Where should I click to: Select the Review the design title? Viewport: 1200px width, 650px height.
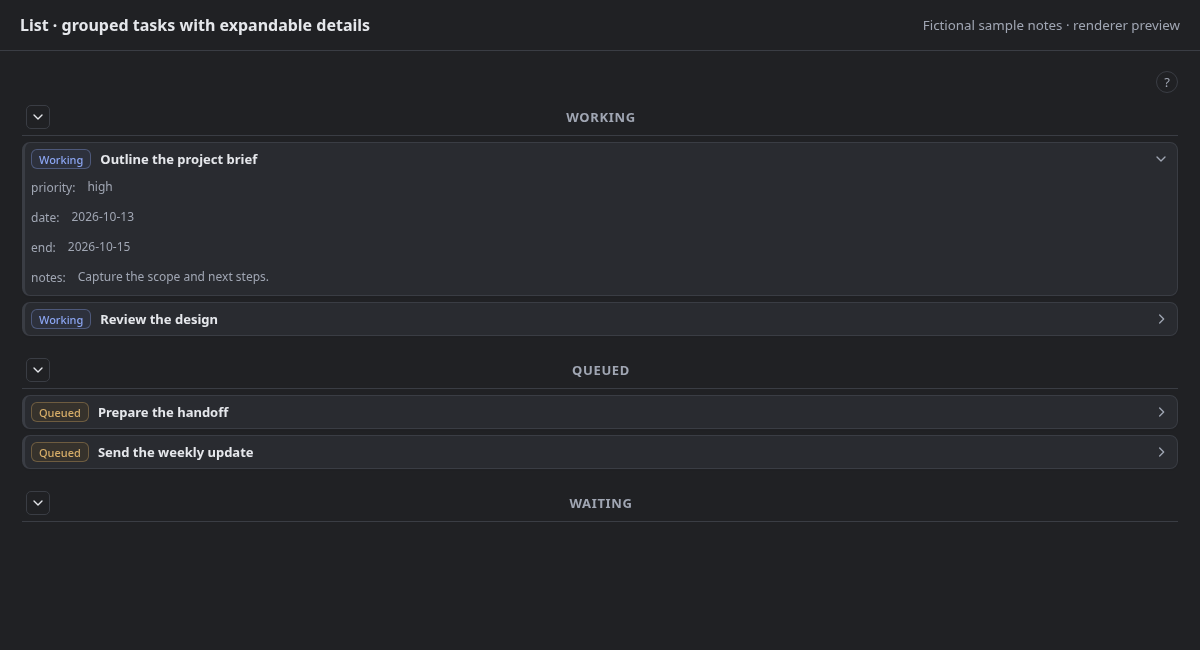(x=159, y=319)
